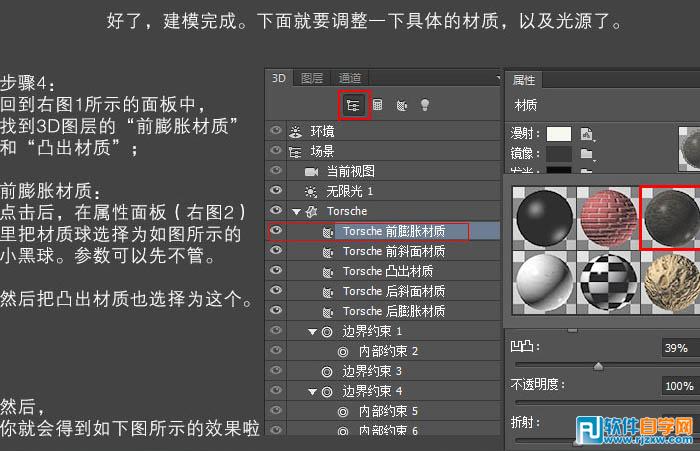The width and height of the screenshot is (700, 451).
Task: Switch to the 通道 tab
Action: point(350,78)
